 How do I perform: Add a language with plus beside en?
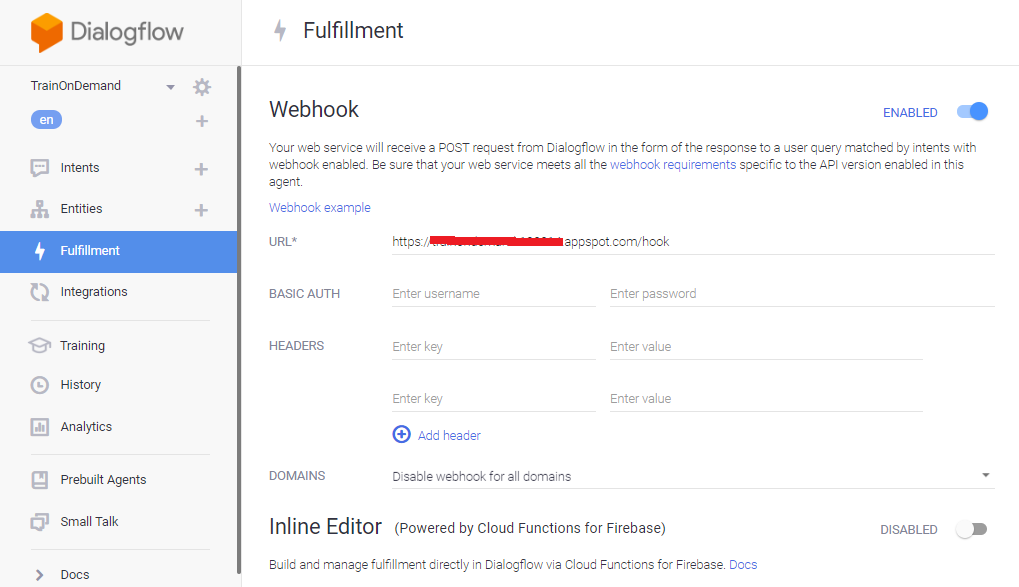pyautogui.click(x=202, y=121)
